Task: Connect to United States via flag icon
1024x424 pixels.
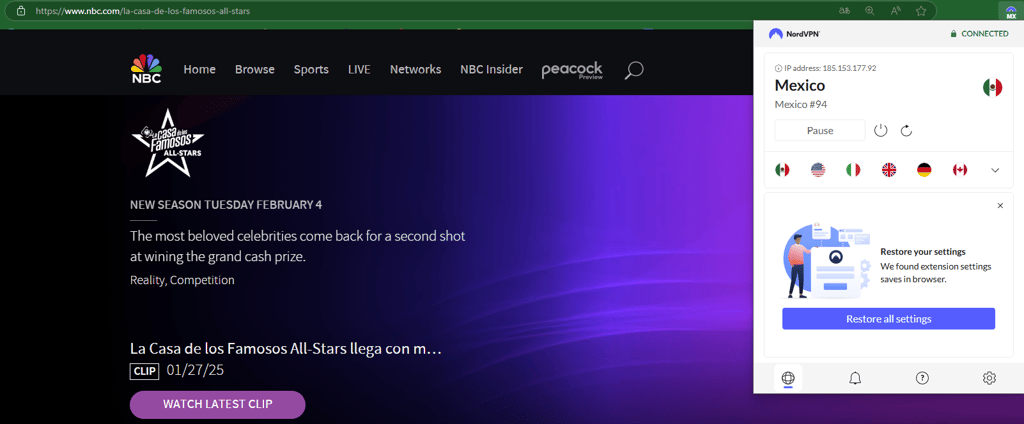Action: point(818,170)
